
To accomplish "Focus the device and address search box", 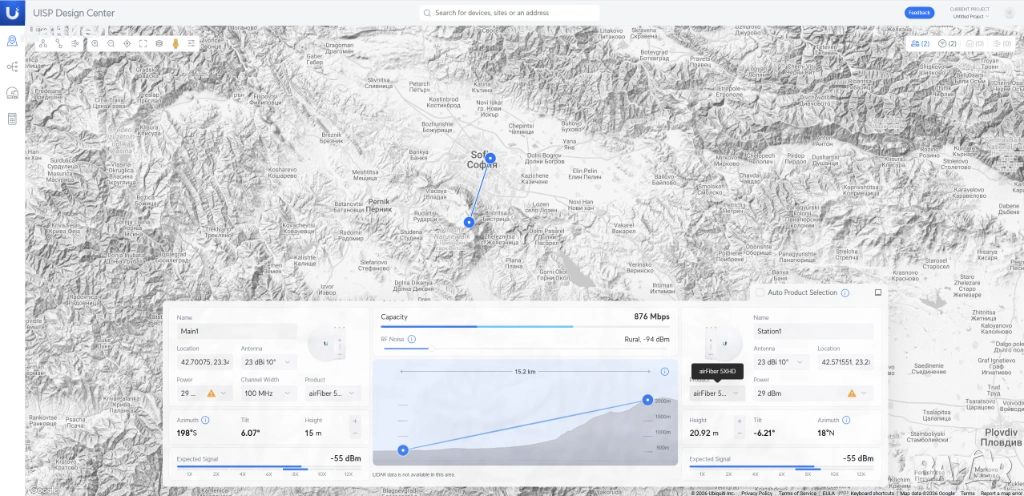I will pyautogui.click(x=509, y=12).
